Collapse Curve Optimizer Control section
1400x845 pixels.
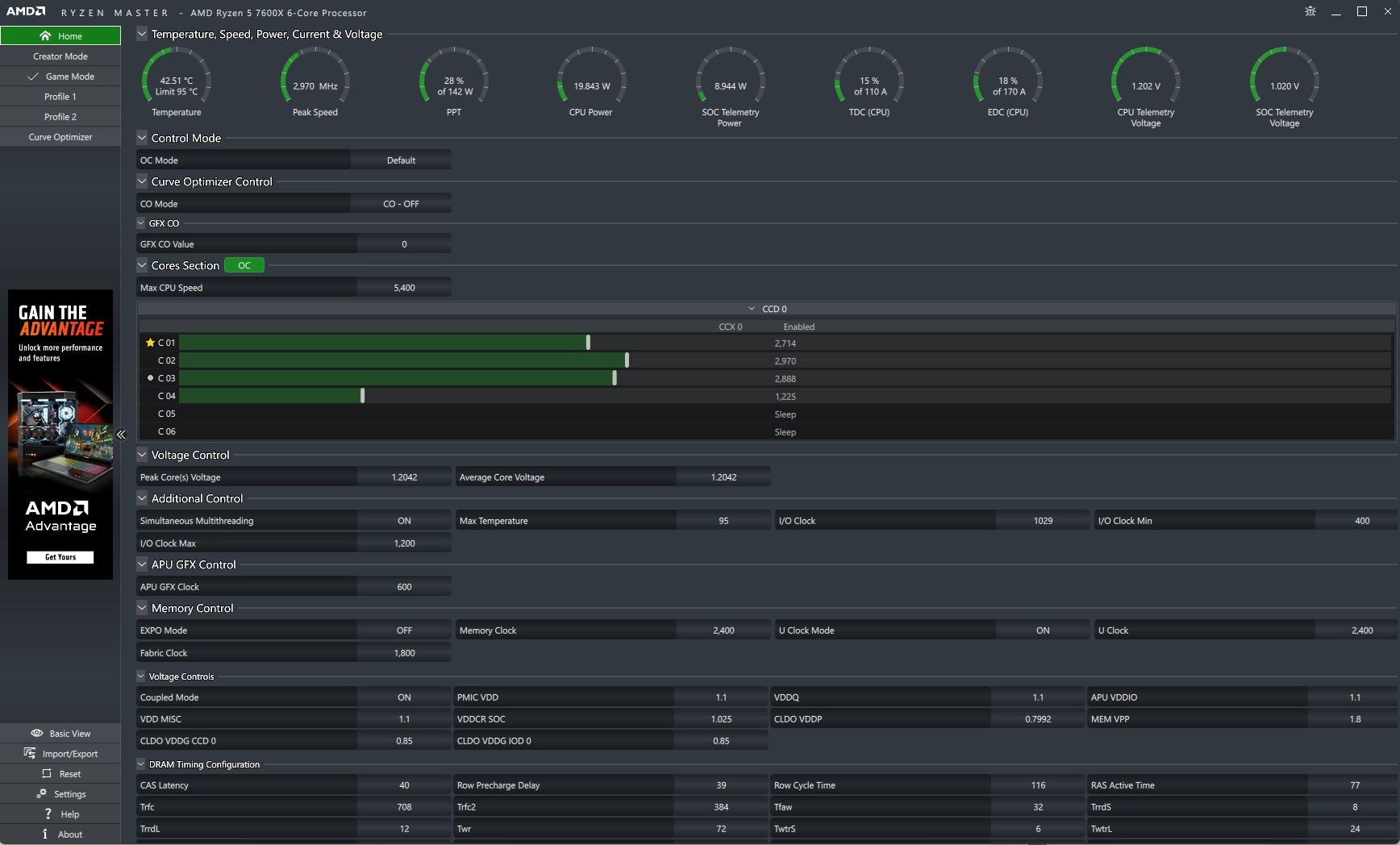tap(142, 181)
